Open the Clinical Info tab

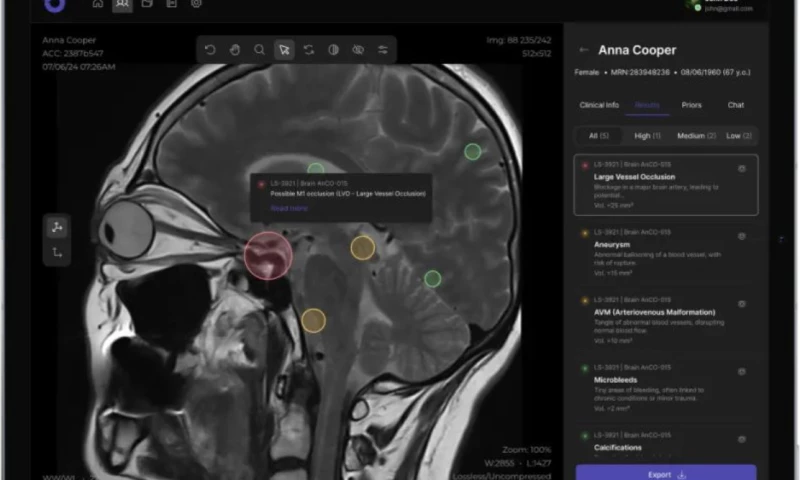(599, 105)
